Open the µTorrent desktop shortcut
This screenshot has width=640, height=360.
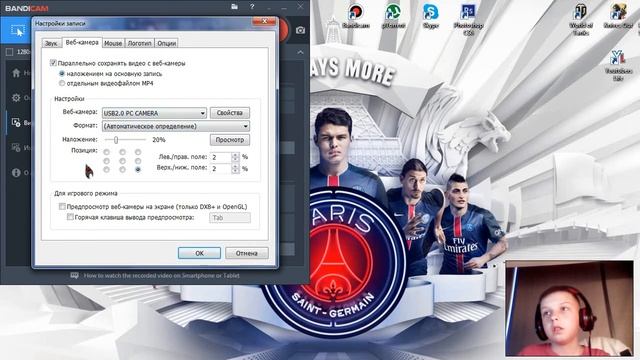point(393,16)
